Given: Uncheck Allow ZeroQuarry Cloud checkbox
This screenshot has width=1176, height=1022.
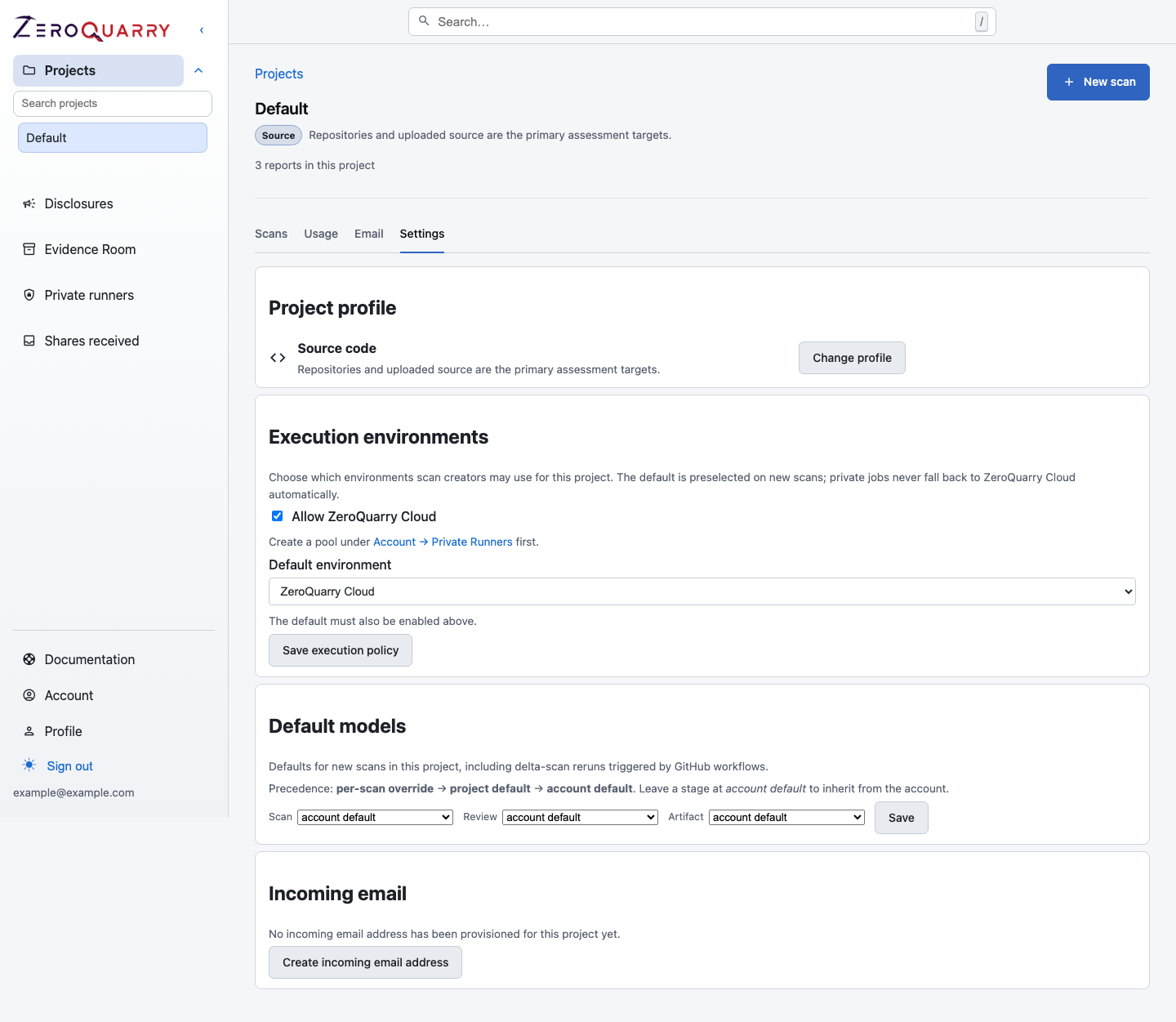Looking at the screenshot, I should 278,516.
